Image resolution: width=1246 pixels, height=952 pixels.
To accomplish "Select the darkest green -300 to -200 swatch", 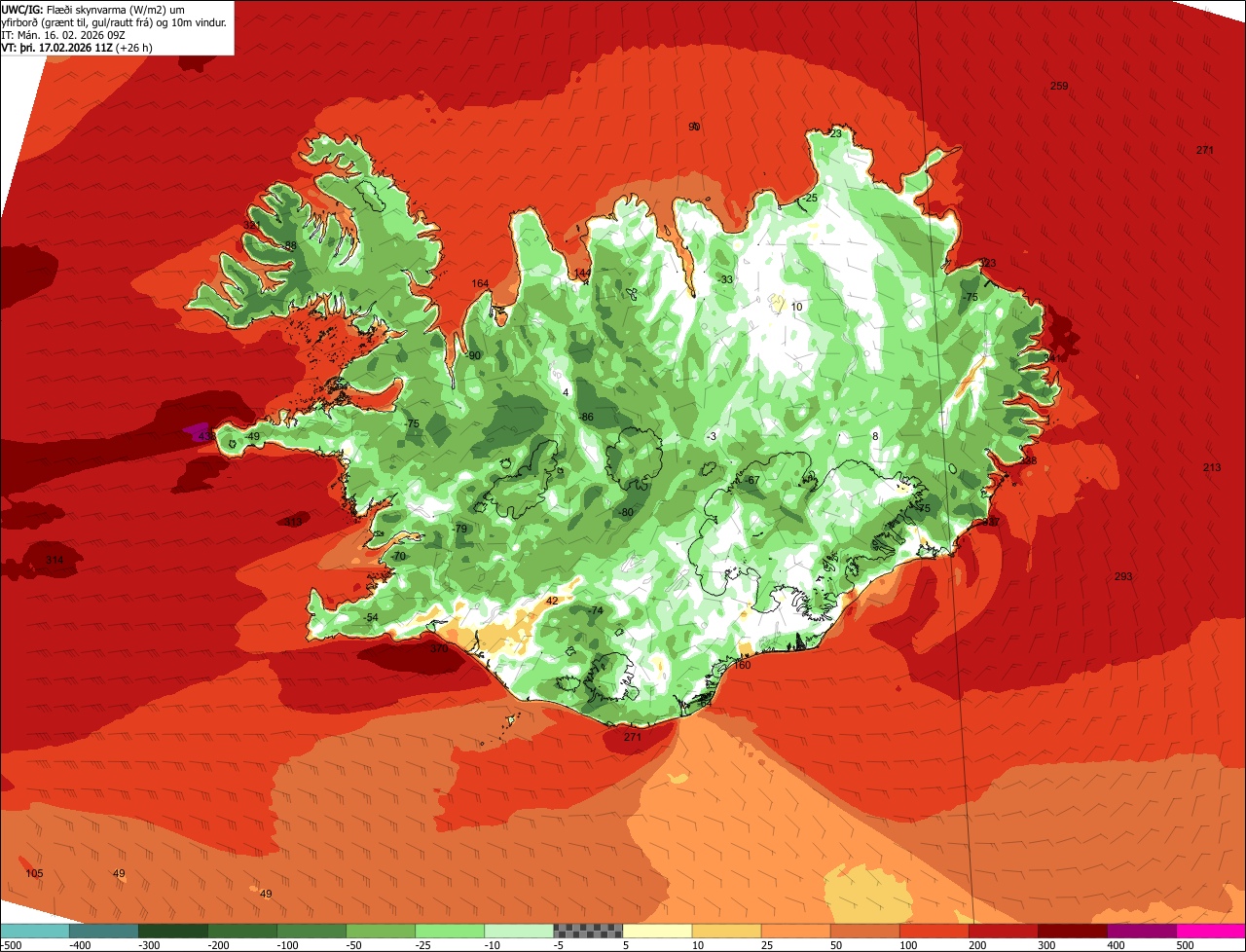I will (172, 931).
